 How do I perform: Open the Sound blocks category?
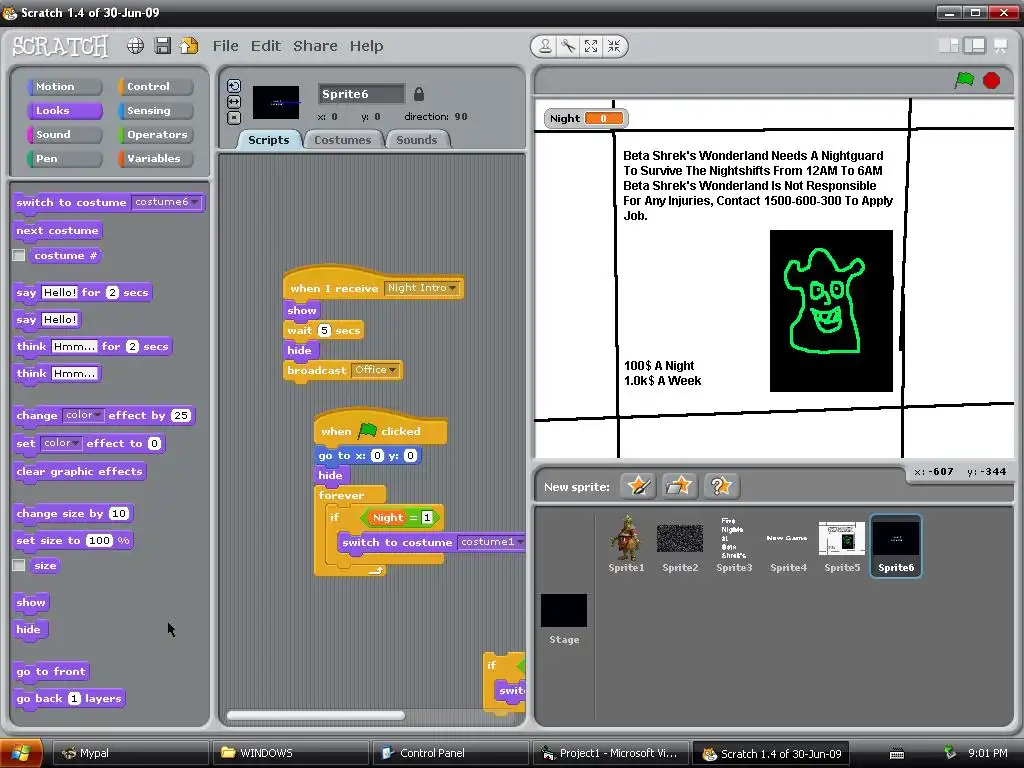(64, 135)
